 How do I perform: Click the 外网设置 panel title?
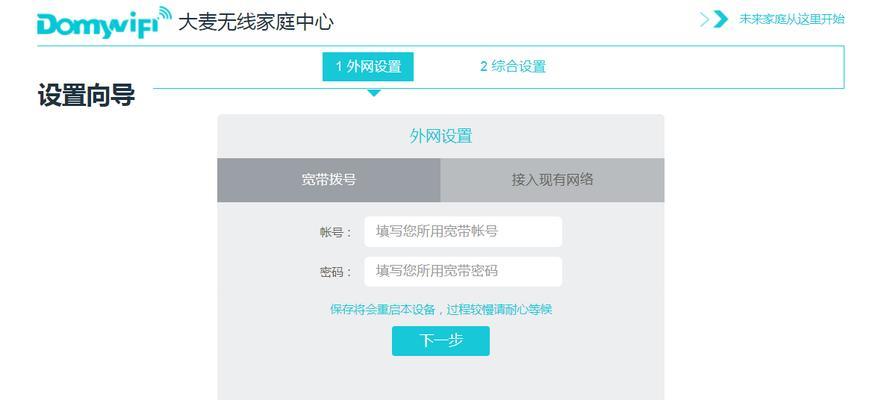pos(441,136)
